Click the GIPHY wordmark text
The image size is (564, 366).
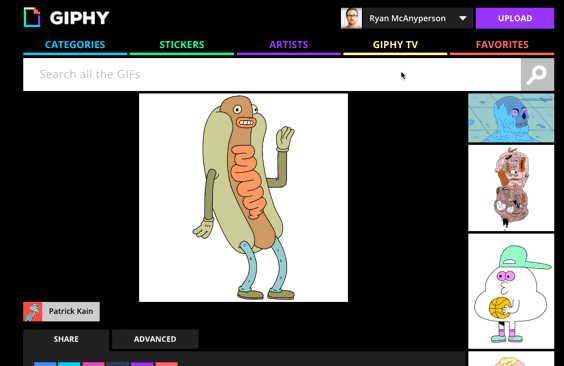(x=79, y=18)
